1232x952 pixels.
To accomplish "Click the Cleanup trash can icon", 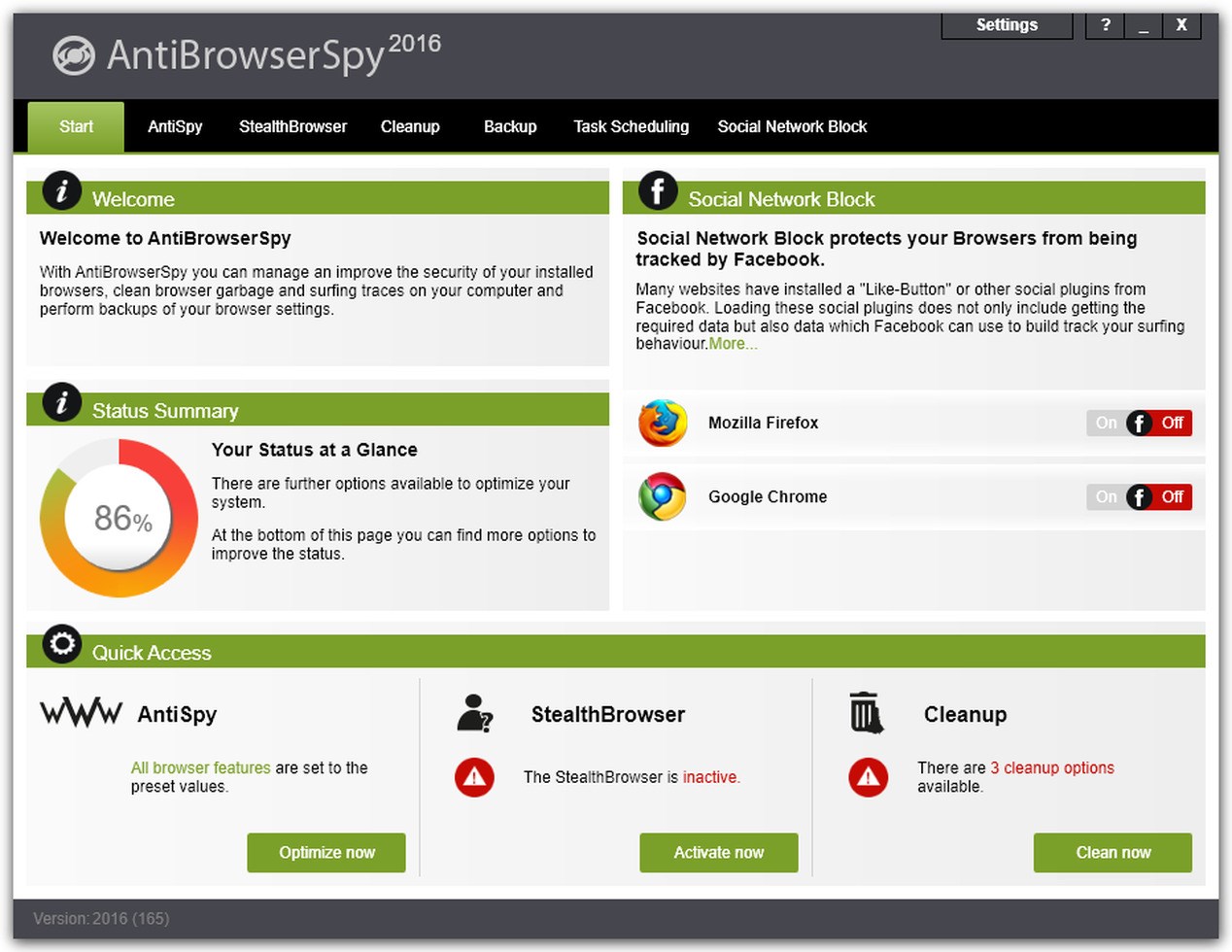I will [x=866, y=712].
